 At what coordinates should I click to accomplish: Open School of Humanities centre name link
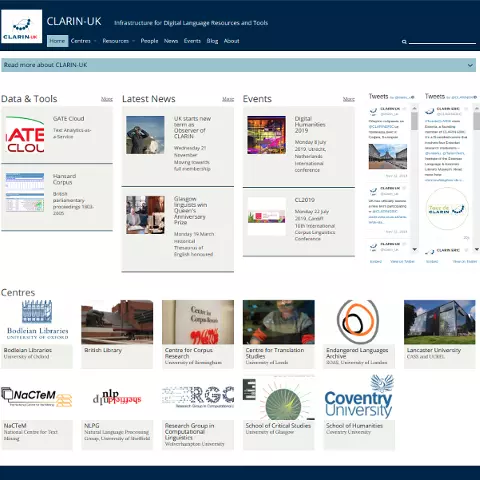click(354, 426)
